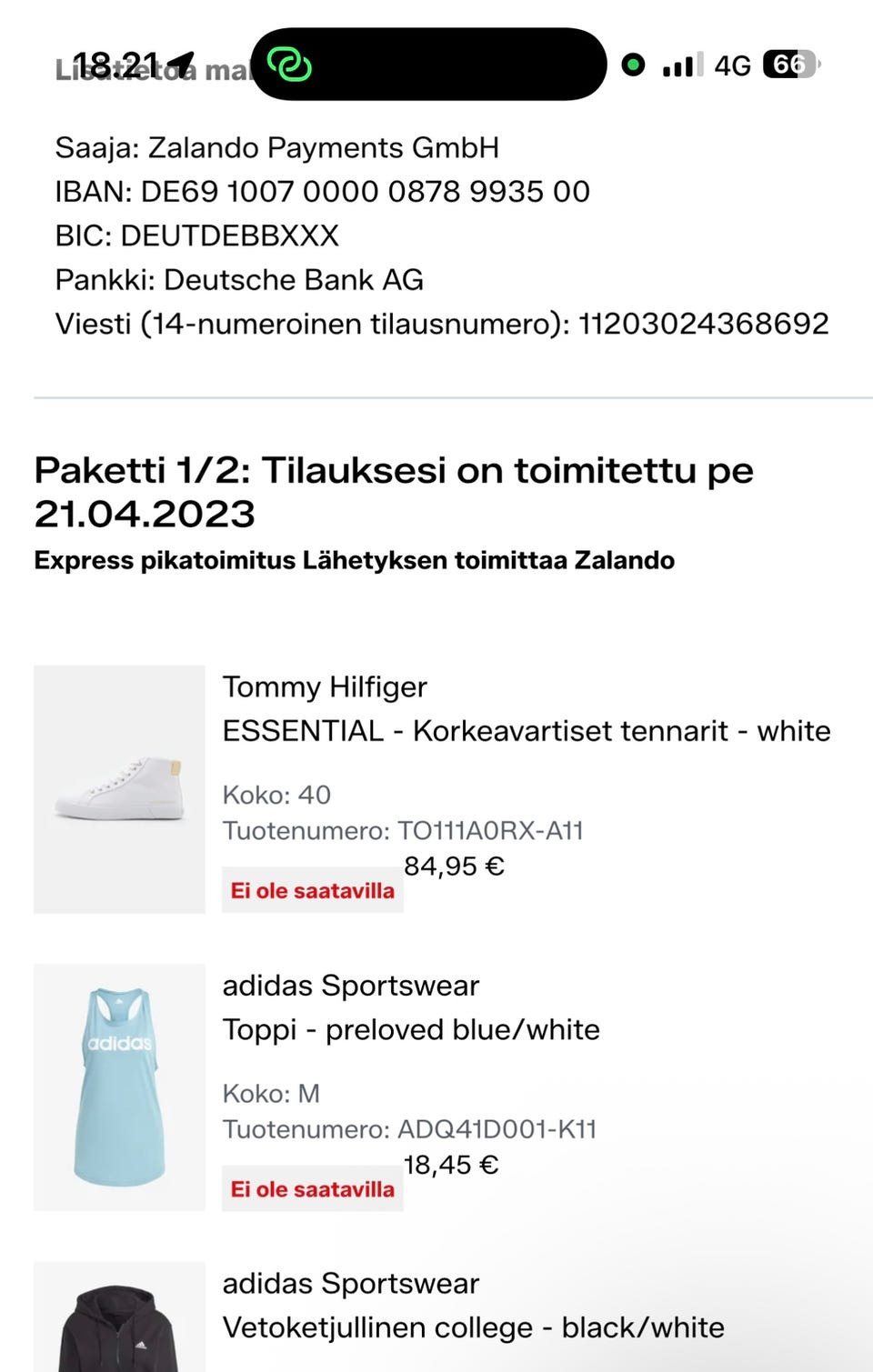Viewport: 873px width, 1372px height.
Task: Open Toppi preloved blue/white product title
Action: point(411,1029)
